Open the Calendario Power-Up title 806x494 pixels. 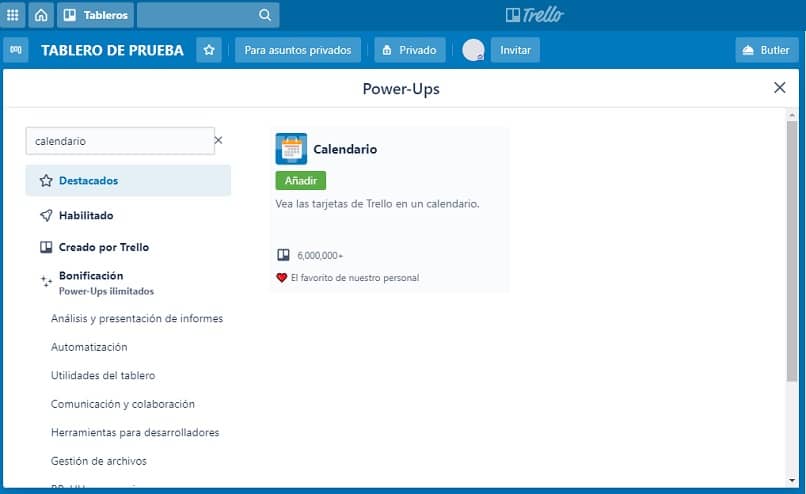[x=345, y=149]
